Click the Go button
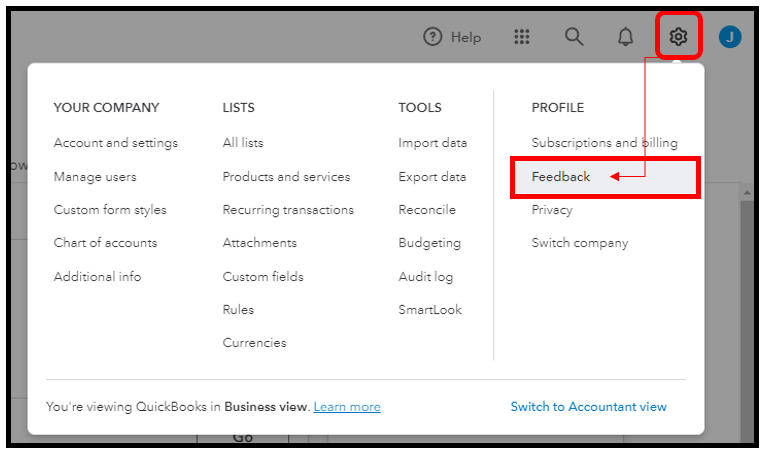 tap(242, 438)
